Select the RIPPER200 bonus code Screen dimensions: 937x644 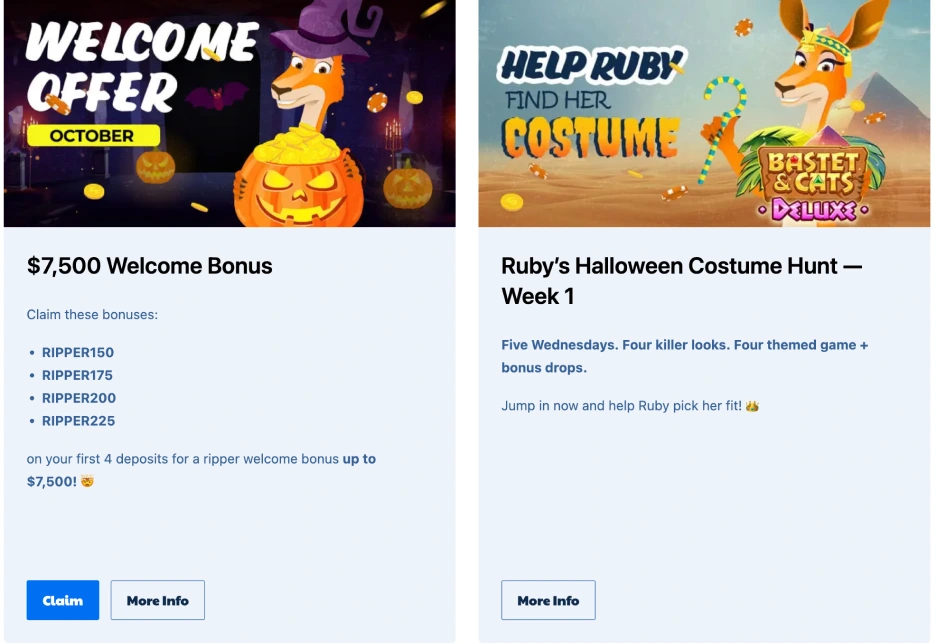tap(79, 398)
